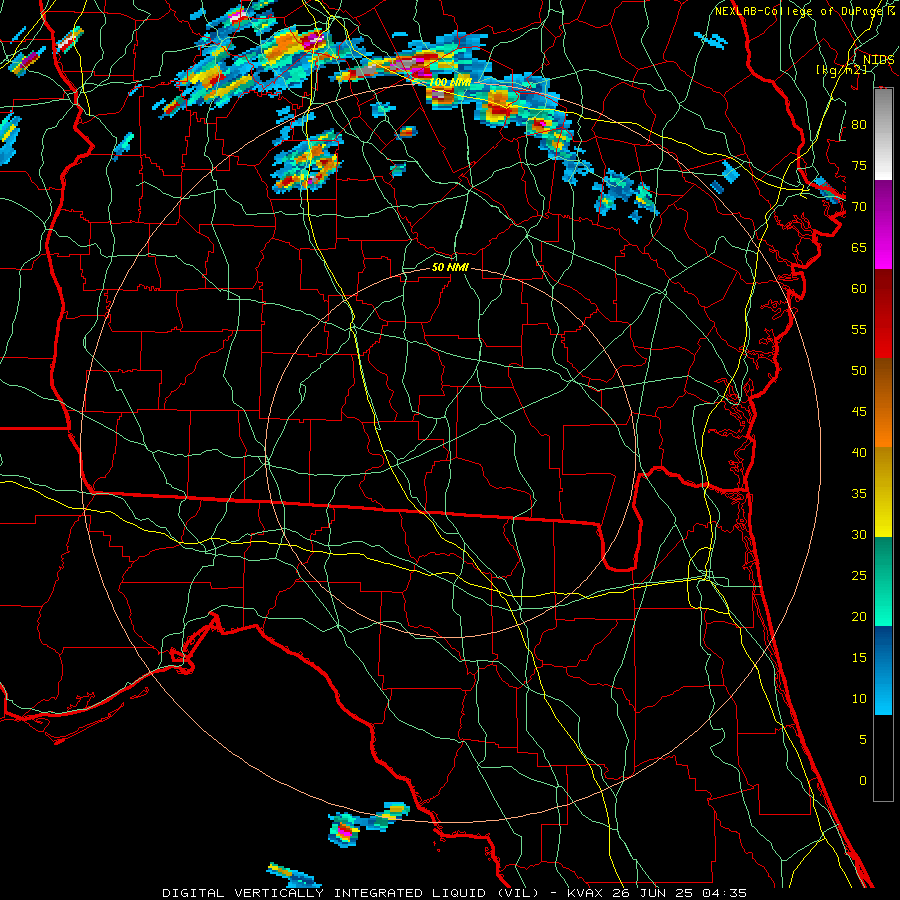Screen dimensions: 900x900
Task: Click the KVAX station identifier in caption
Action: pos(585,893)
